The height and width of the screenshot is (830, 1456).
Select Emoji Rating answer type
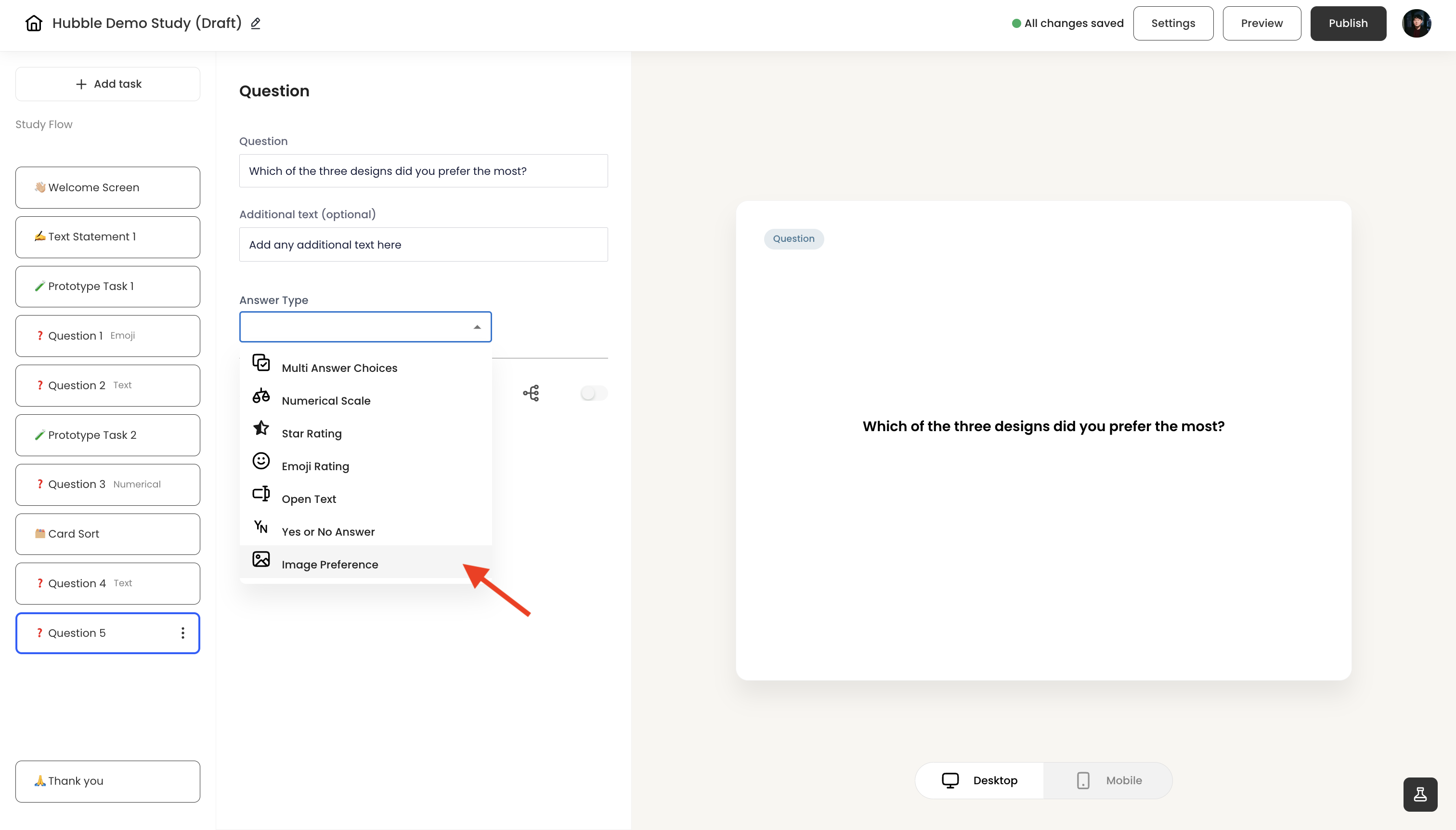coord(315,466)
